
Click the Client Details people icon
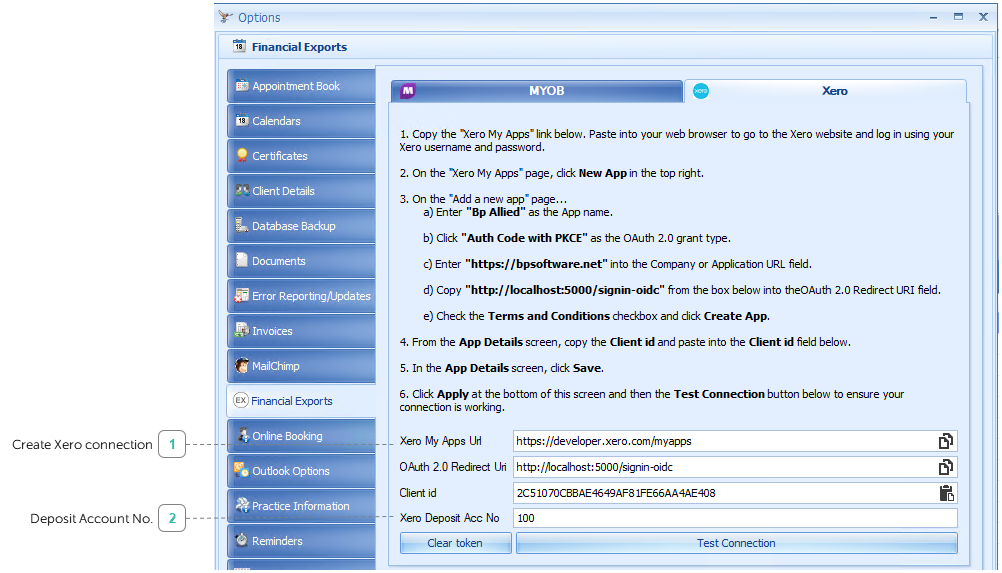(242, 190)
